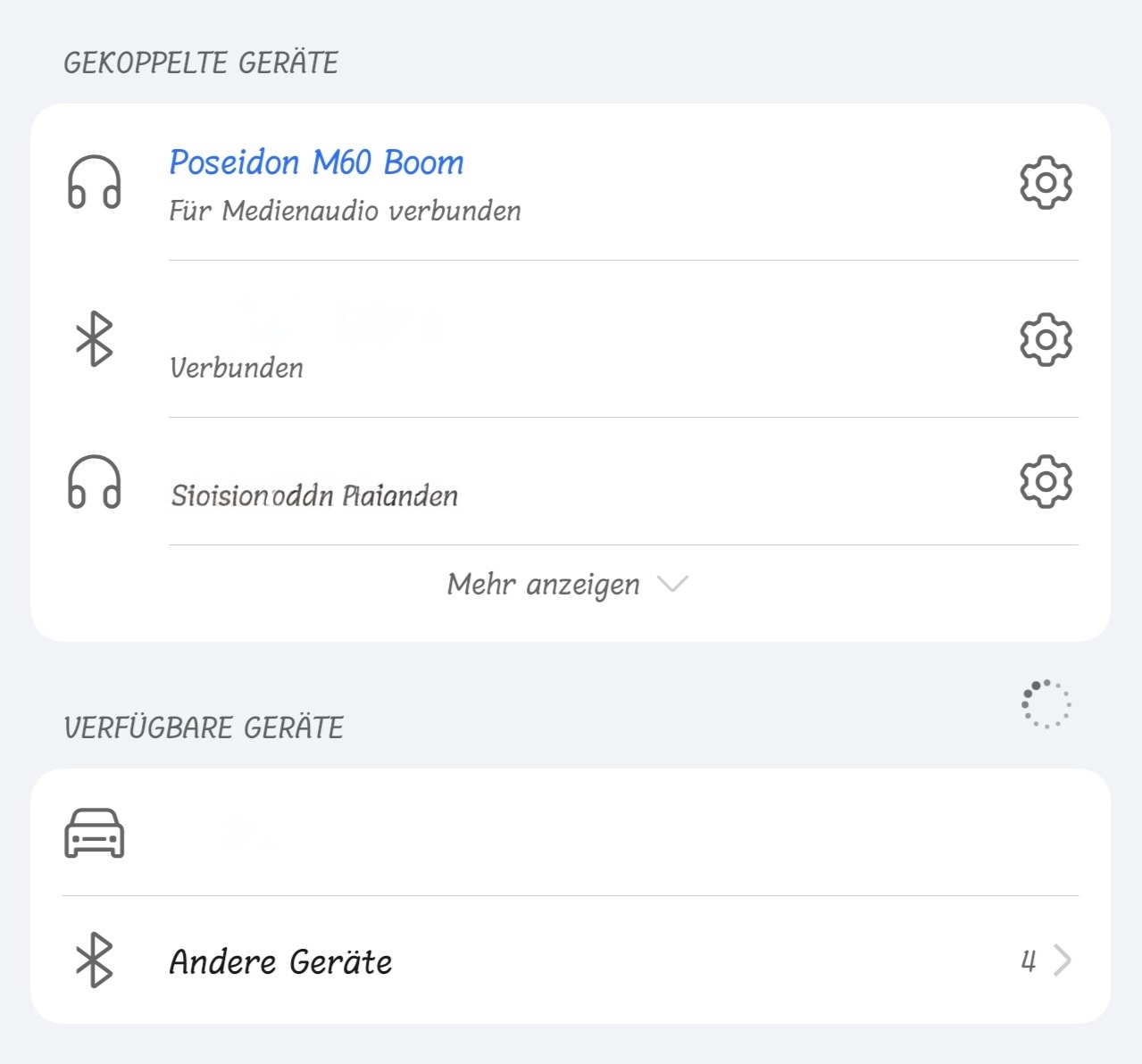Viewport: 1142px width, 1064px height.
Task: Tap the Bluetooth icon next to Andere Geräte
Action: pyautogui.click(x=94, y=960)
